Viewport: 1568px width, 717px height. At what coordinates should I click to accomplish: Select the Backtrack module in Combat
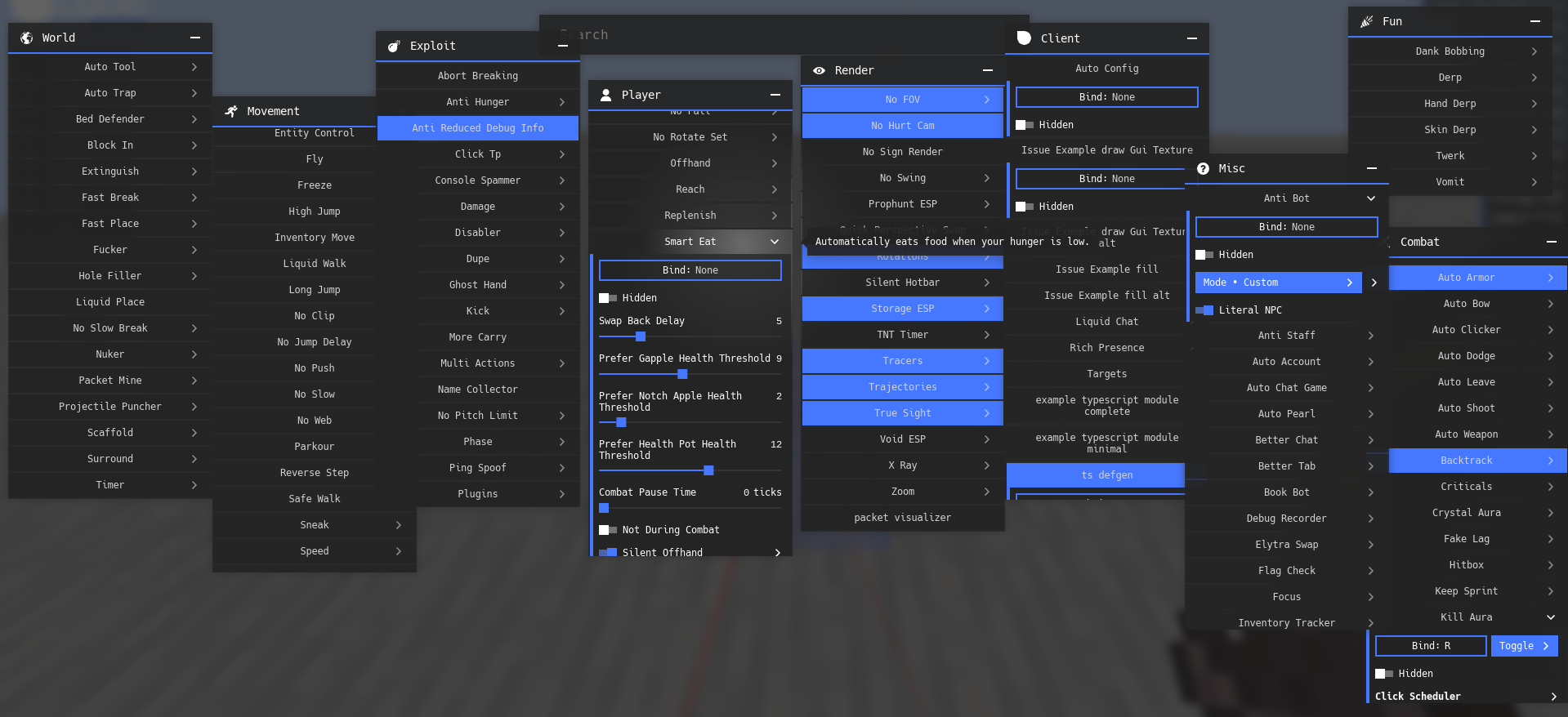point(1466,461)
